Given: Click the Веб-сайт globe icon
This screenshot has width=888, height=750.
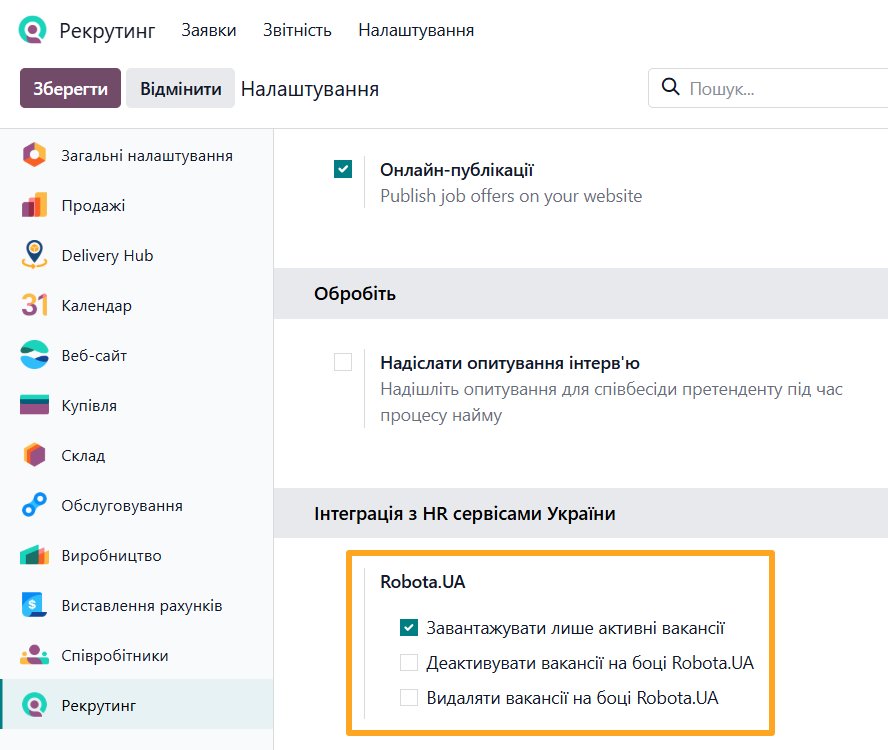Looking at the screenshot, I should (35, 355).
